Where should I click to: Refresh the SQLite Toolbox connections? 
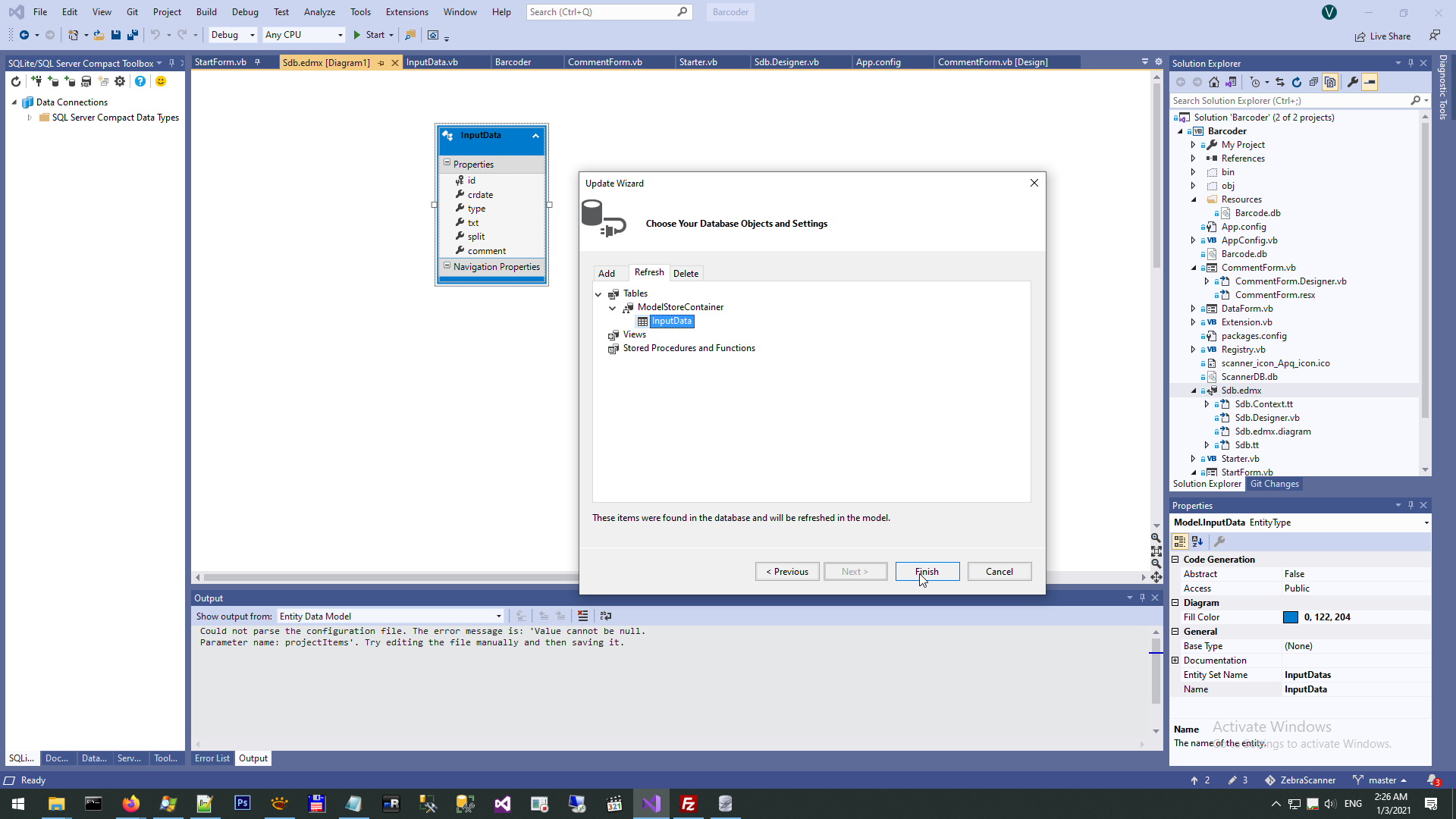click(16, 81)
